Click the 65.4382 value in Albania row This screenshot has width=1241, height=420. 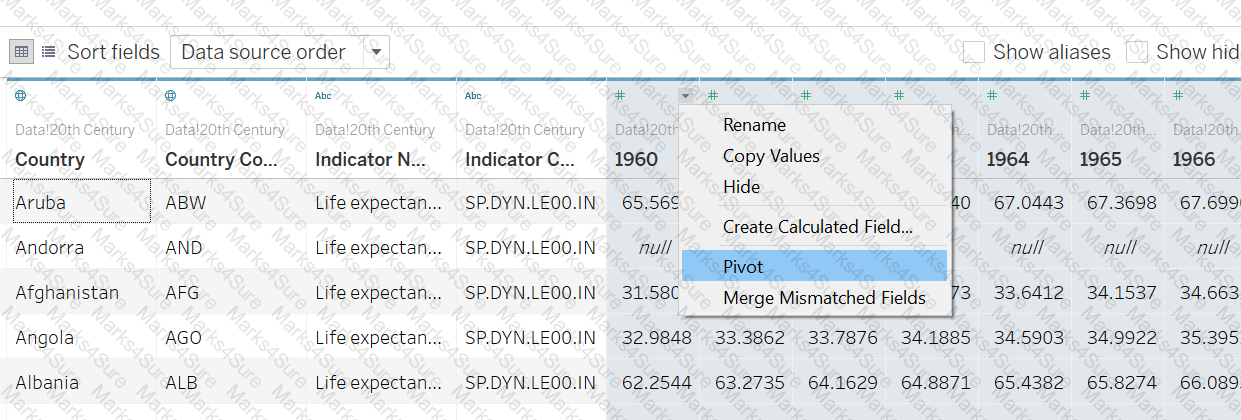pos(1029,382)
